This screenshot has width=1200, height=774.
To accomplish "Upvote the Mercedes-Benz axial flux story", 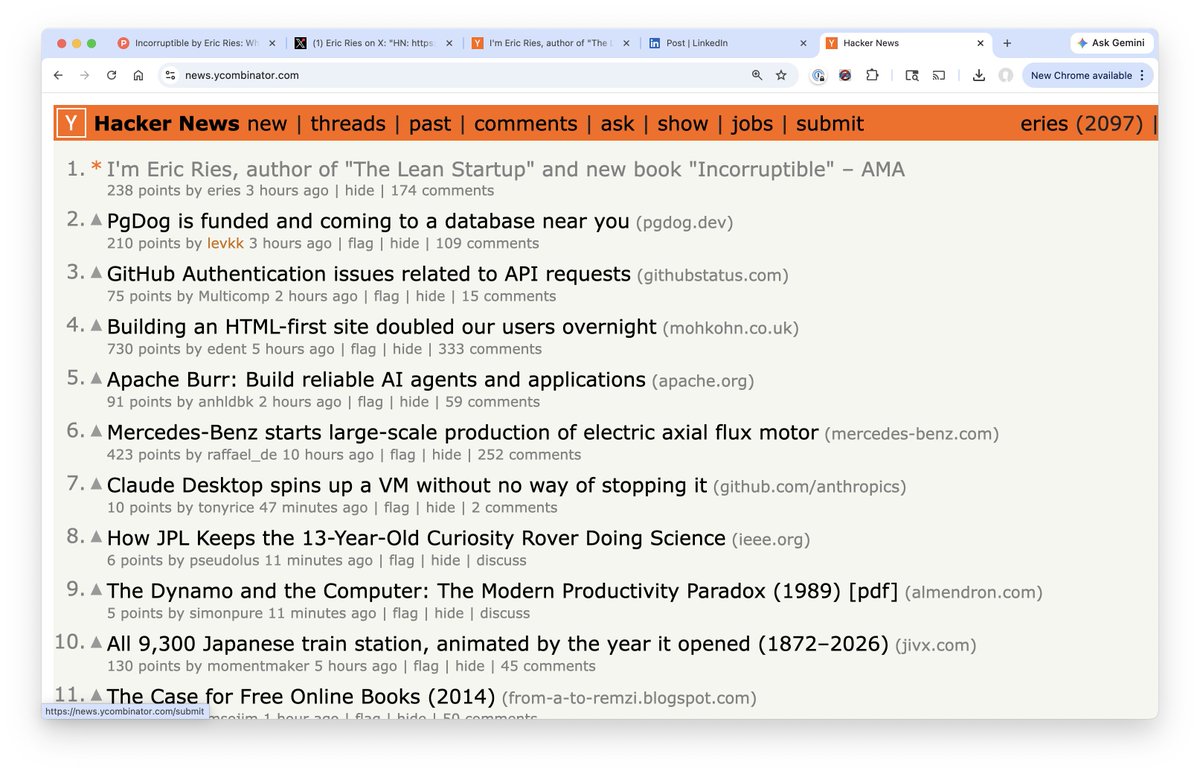I will [97, 431].
